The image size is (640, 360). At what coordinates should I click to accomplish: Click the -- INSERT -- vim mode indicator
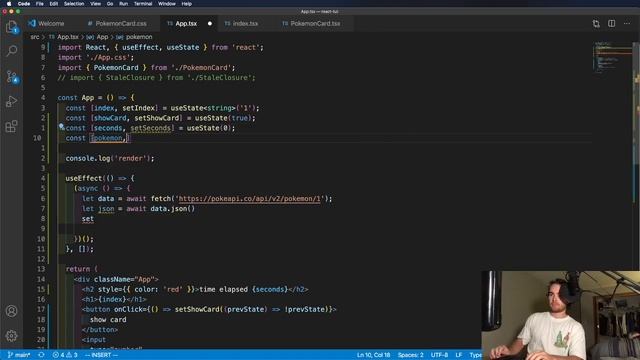pos(101,355)
